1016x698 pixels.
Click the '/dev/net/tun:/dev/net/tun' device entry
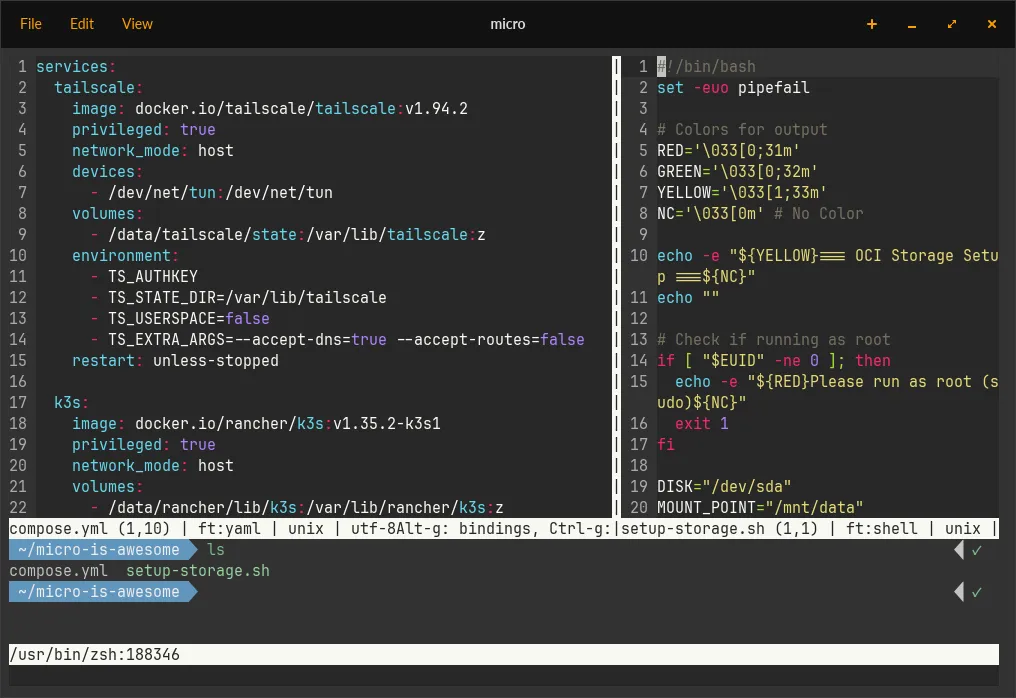[x=220, y=192]
